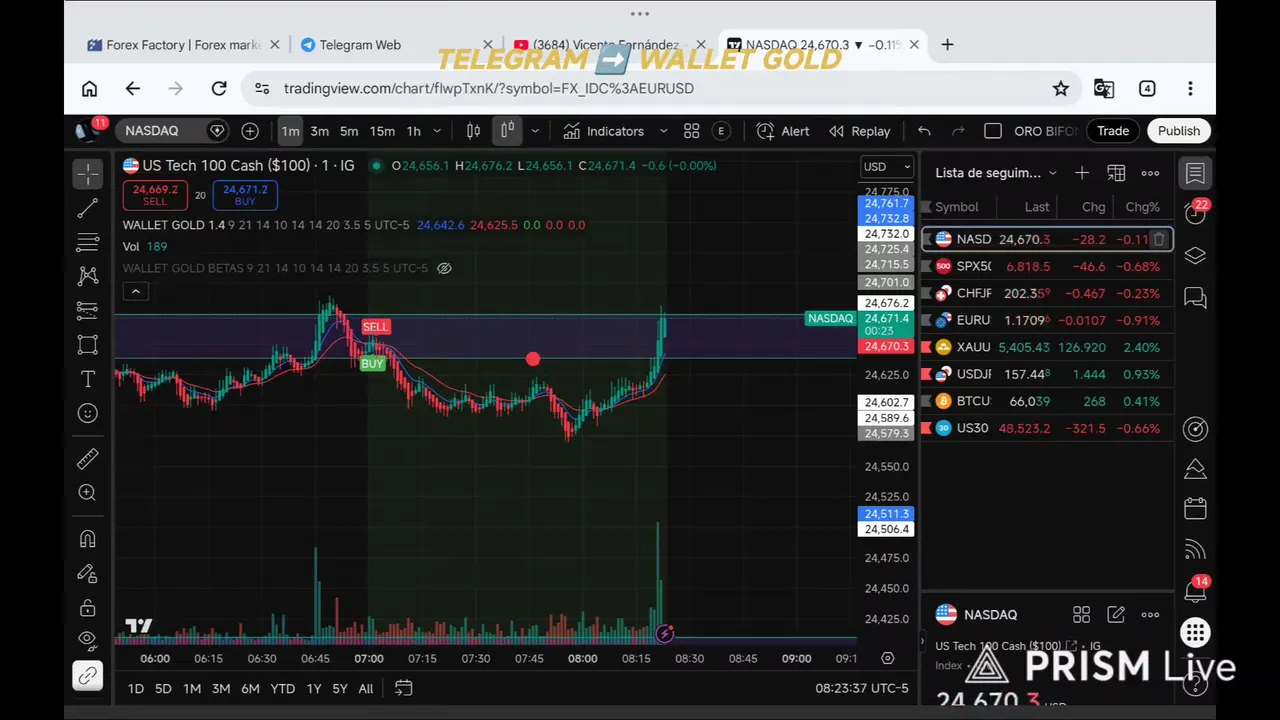Viewport: 1280px width, 720px height.
Task: Hide all drawings with eye icon
Action: (88, 639)
